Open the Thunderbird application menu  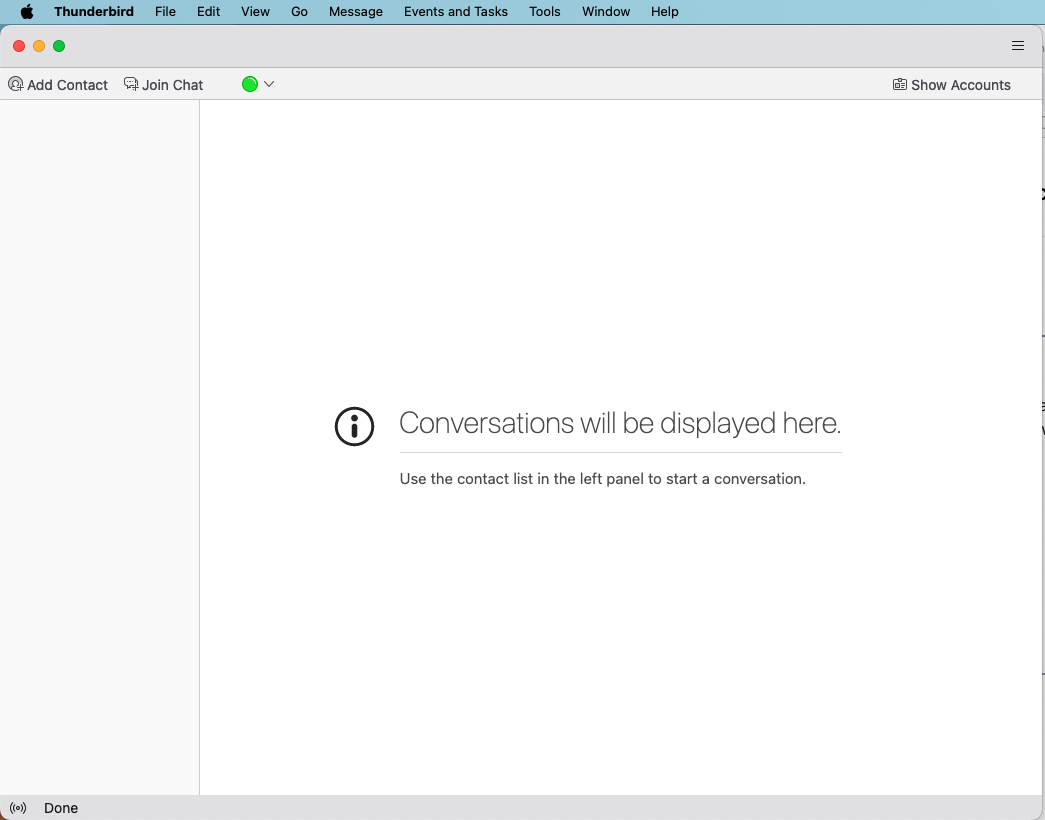point(94,11)
